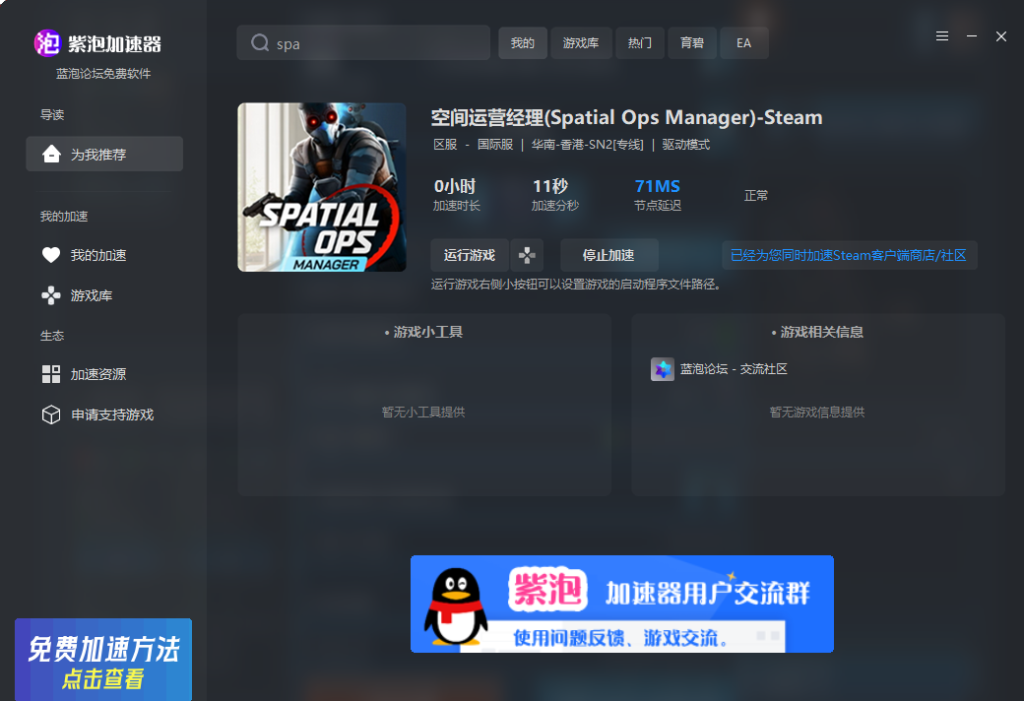Focus the search field containing spa
This screenshot has width=1024, height=701.
click(363, 43)
